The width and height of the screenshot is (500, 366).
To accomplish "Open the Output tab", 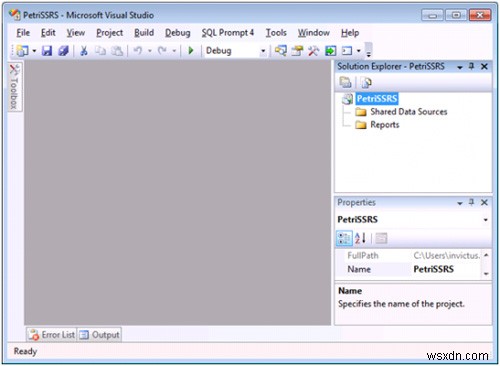I will [99, 335].
